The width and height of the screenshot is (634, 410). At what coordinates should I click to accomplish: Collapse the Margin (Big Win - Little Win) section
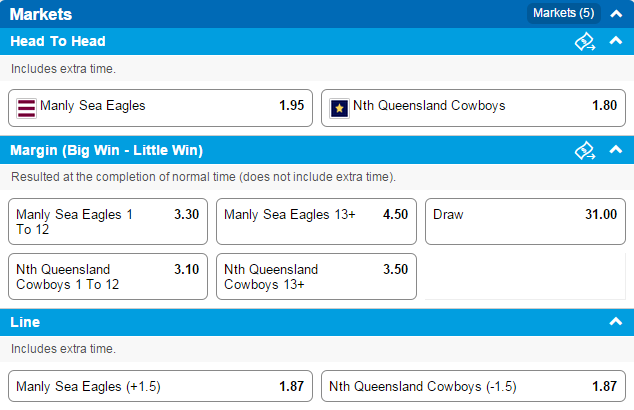click(x=616, y=150)
